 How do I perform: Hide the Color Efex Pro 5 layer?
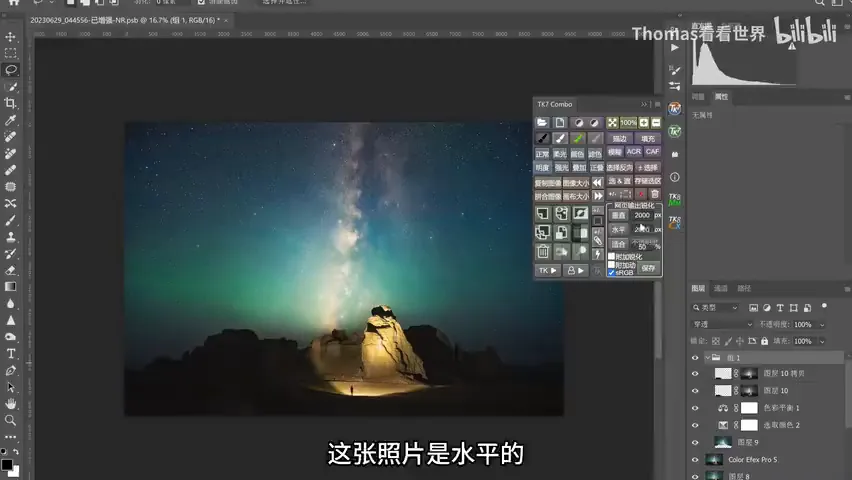point(695,460)
